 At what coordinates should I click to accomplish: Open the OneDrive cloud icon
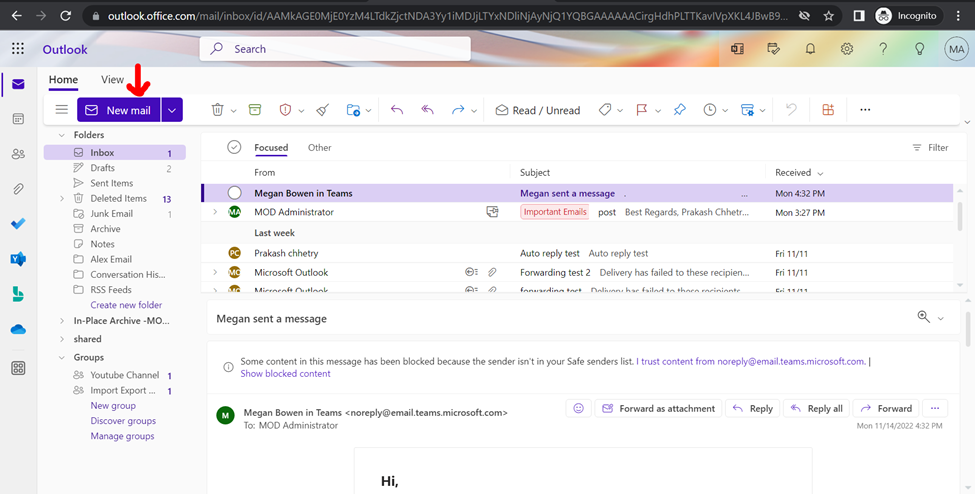tap(18, 329)
